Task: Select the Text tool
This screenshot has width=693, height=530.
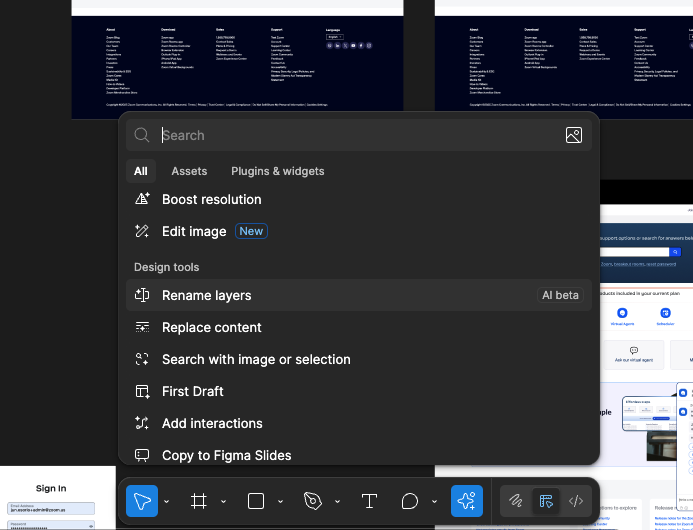Action: [369, 501]
